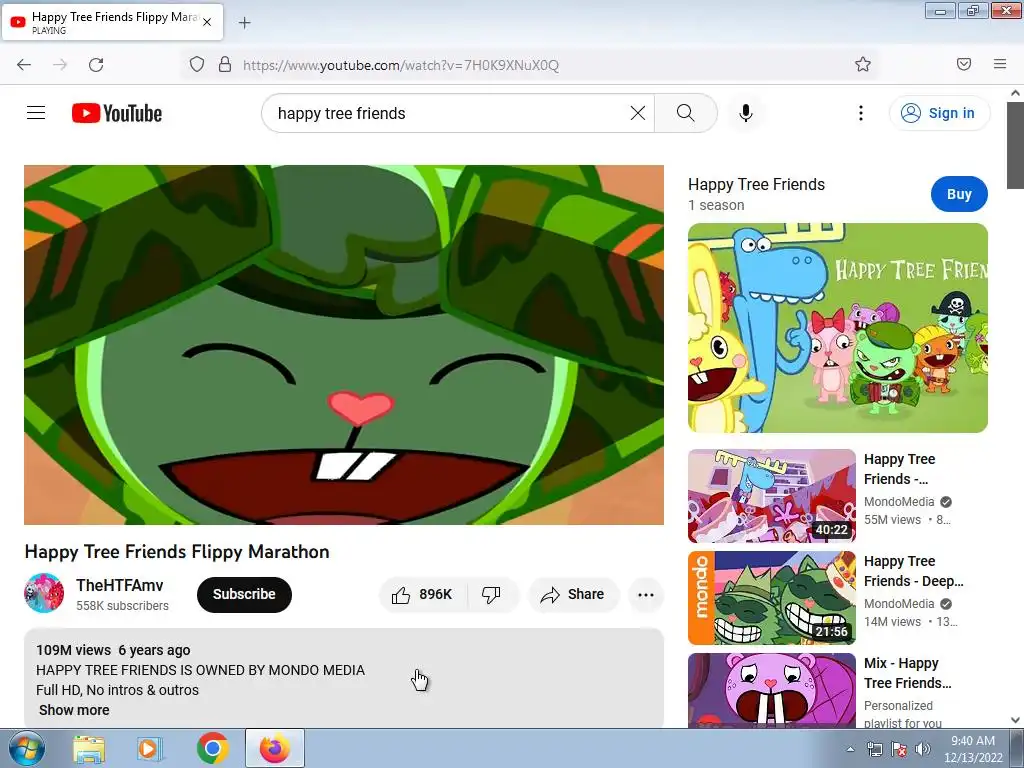Expand description with Show more
The height and width of the screenshot is (768, 1024).
pos(74,710)
